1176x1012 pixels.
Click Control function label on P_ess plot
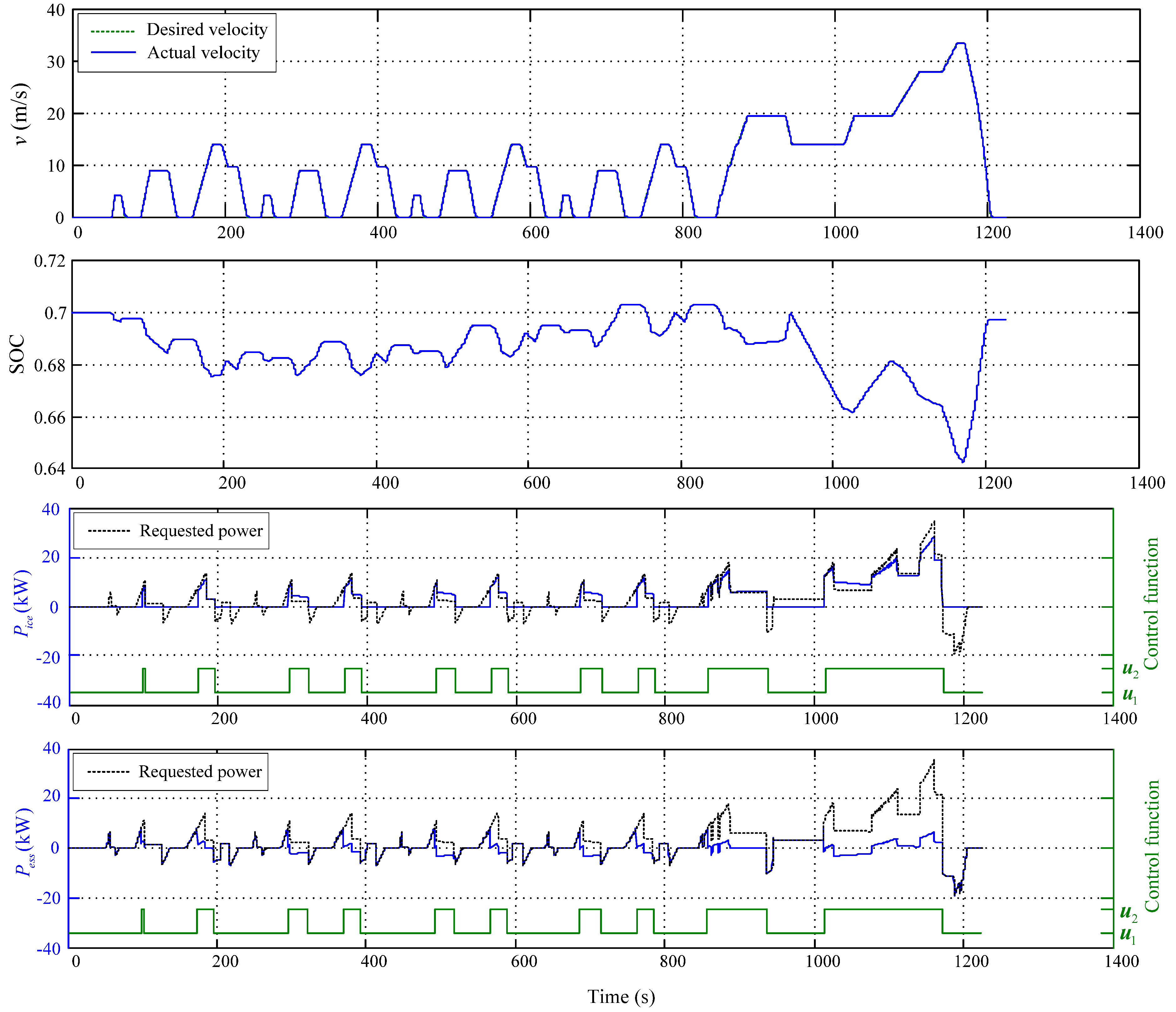tap(1152, 846)
